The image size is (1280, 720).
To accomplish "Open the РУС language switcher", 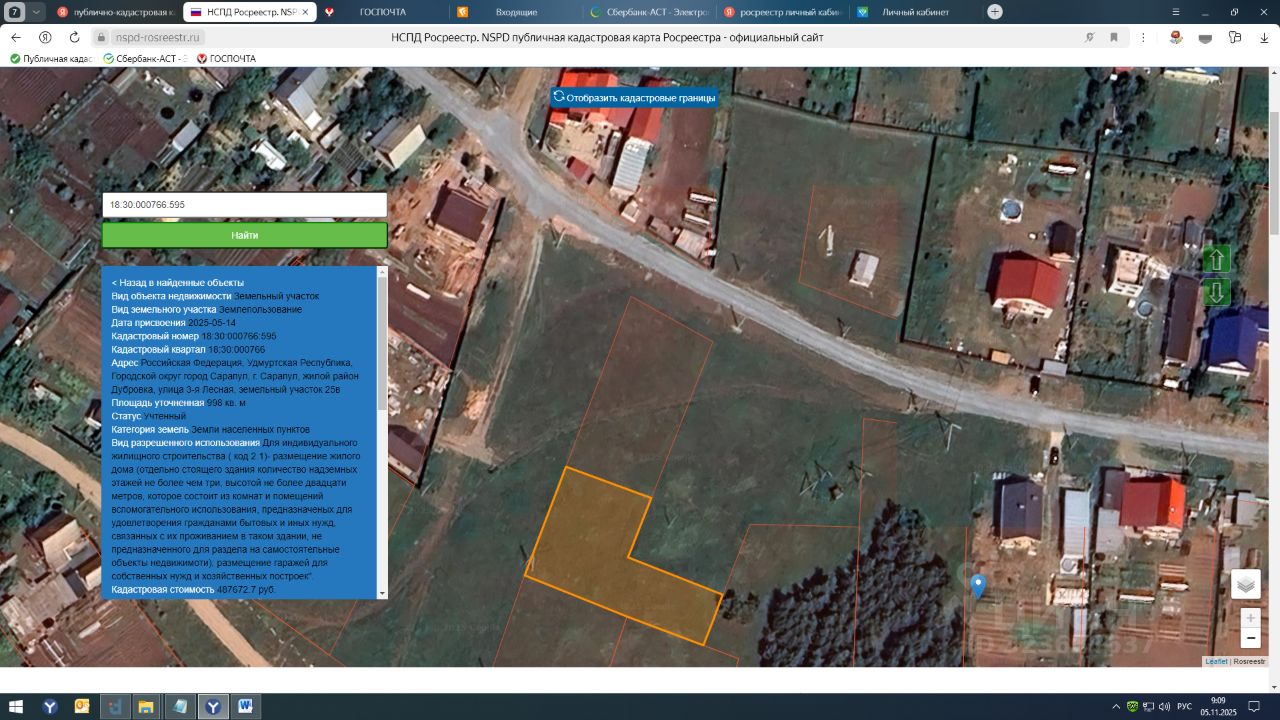I will pos(1184,706).
